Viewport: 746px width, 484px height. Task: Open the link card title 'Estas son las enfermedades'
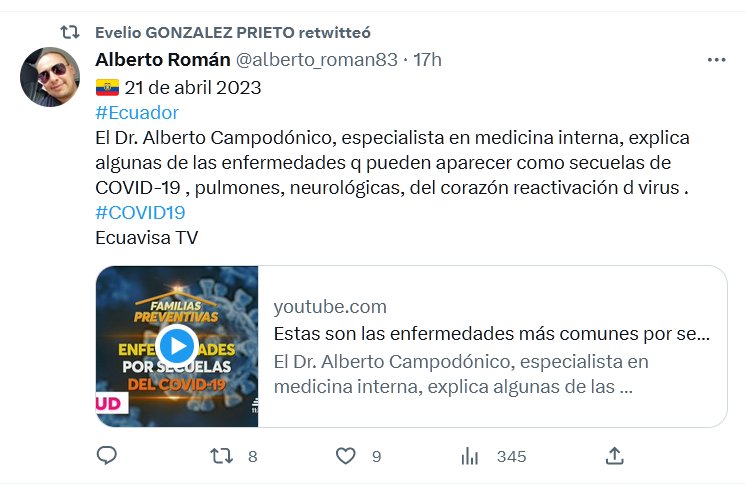pos(492,333)
